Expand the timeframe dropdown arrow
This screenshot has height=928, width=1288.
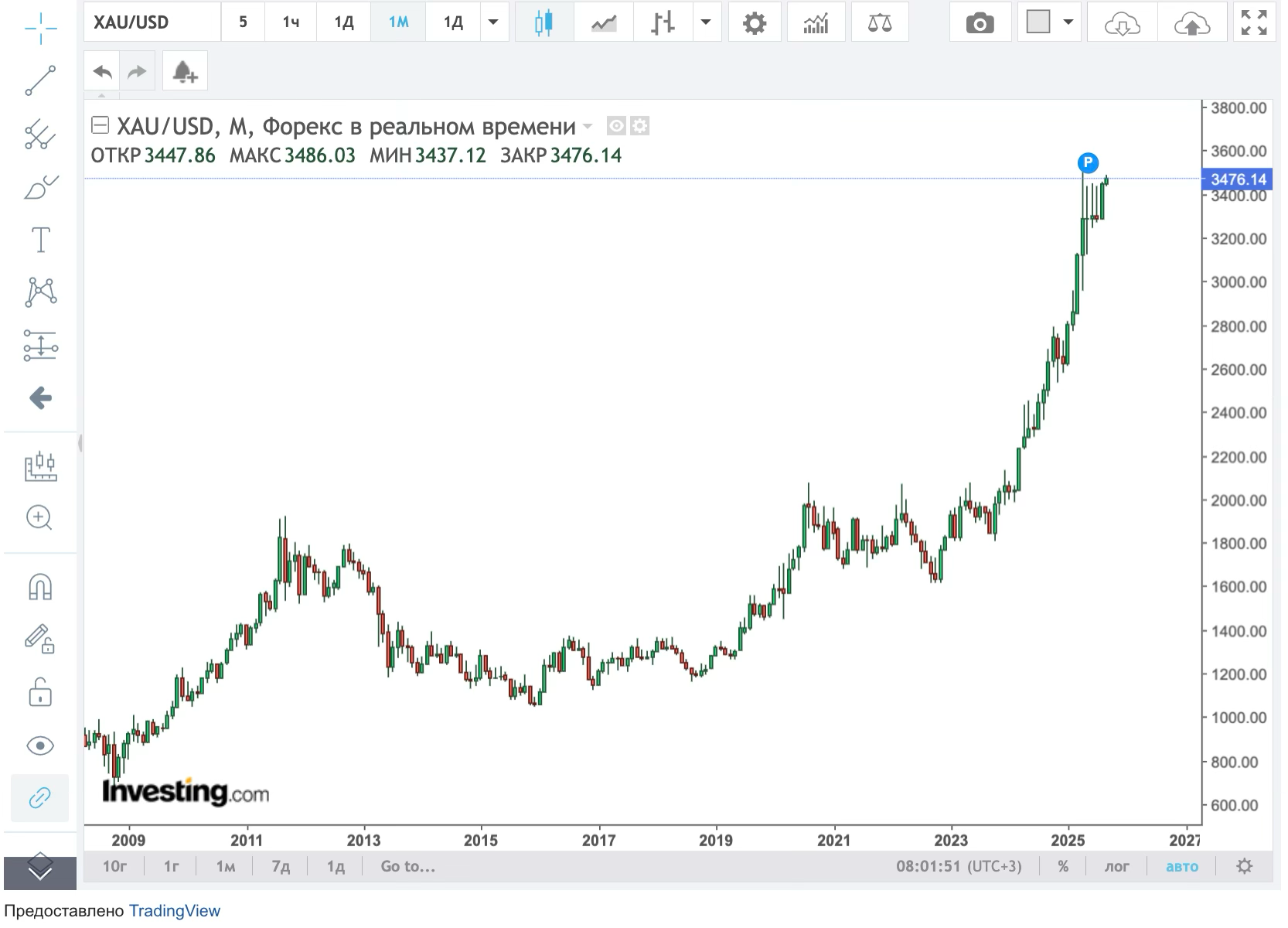tap(493, 22)
